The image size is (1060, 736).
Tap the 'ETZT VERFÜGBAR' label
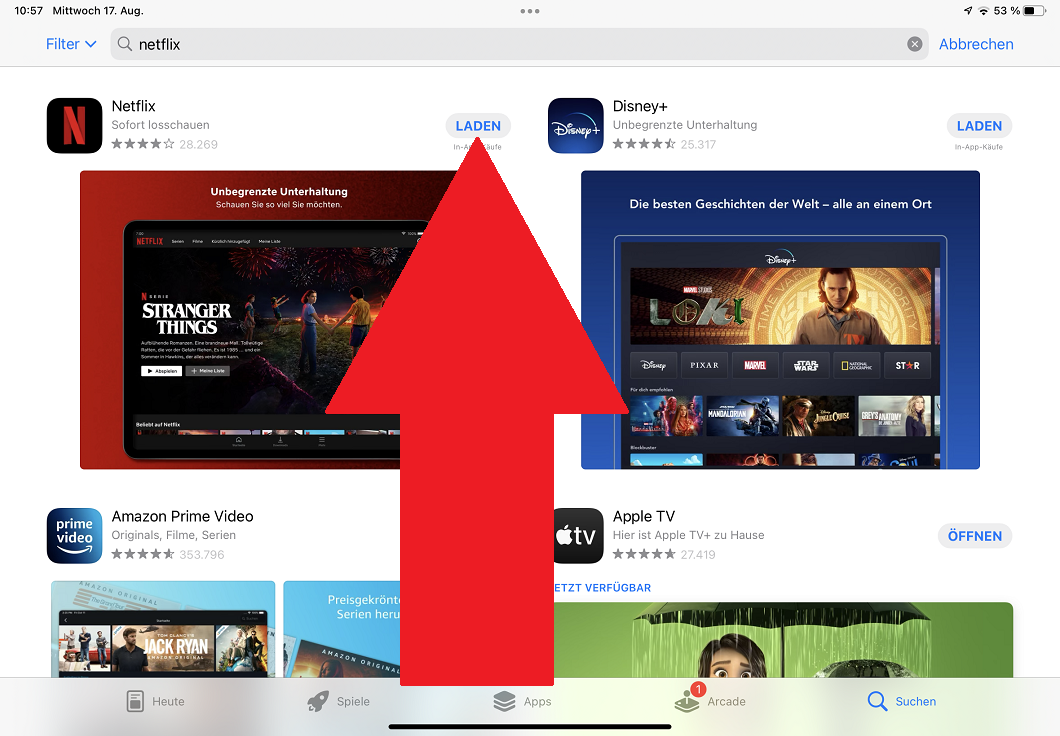point(602,588)
